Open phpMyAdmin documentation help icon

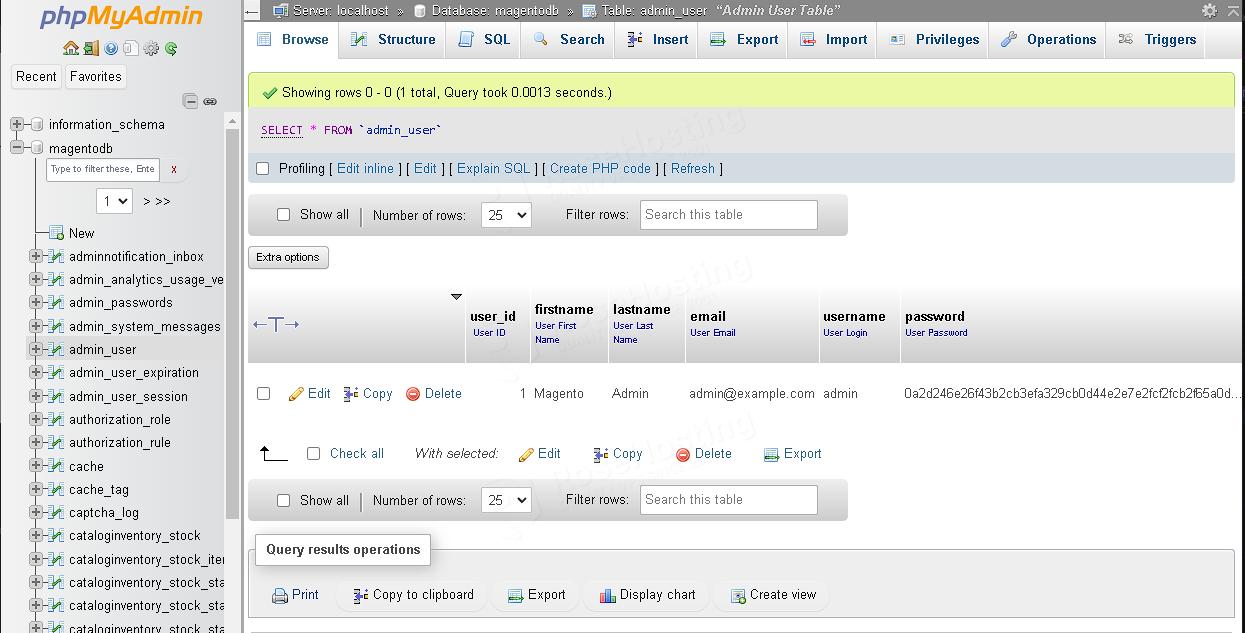[x=111, y=48]
